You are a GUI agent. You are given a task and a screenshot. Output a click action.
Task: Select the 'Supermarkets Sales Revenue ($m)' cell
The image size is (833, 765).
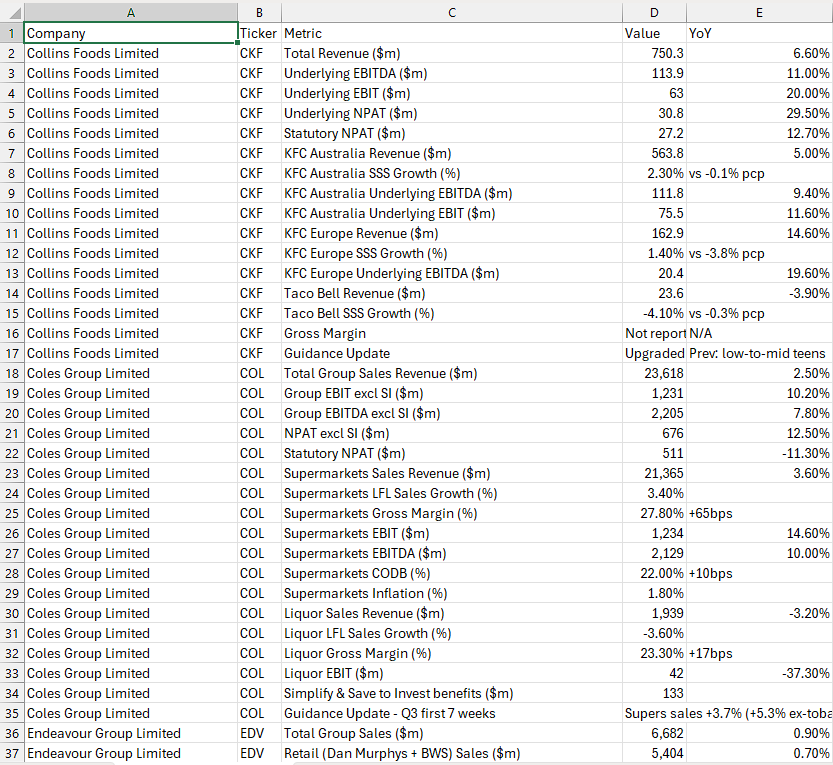tap(452, 473)
